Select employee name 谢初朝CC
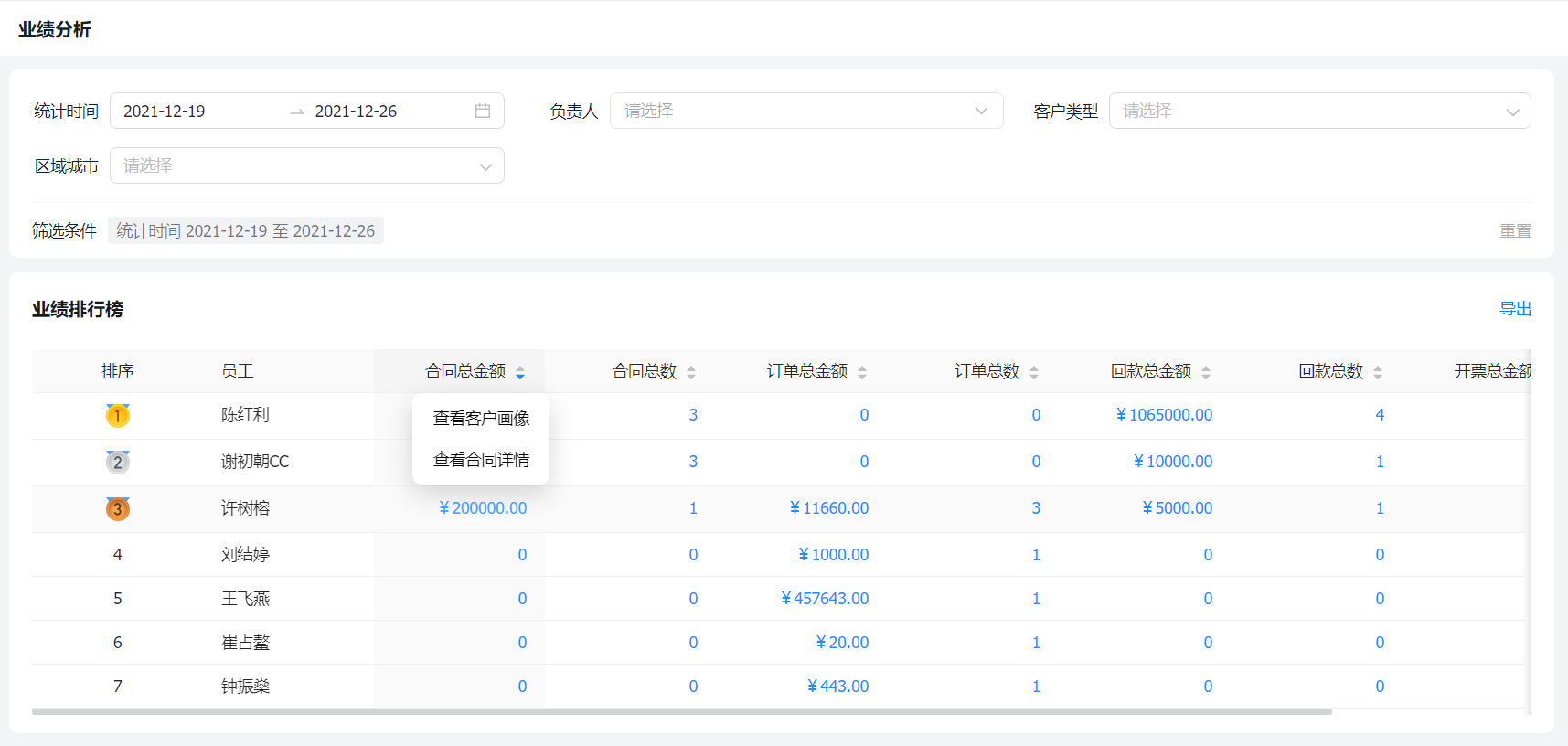The width and height of the screenshot is (1568, 746). 255,462
